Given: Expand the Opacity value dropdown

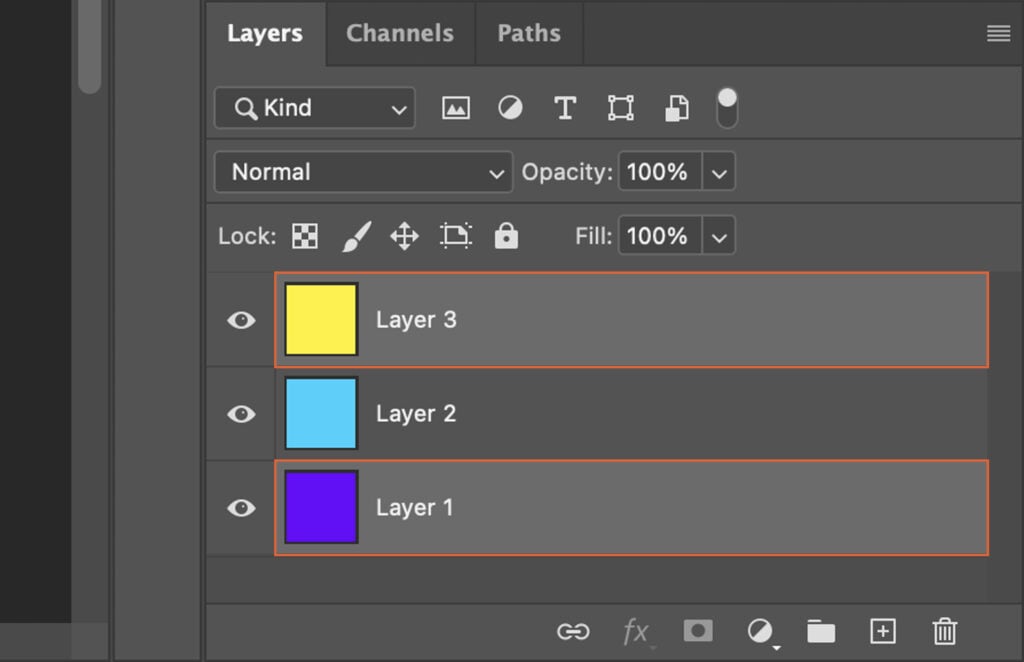Looking at the screenshot, I should 719,172.
